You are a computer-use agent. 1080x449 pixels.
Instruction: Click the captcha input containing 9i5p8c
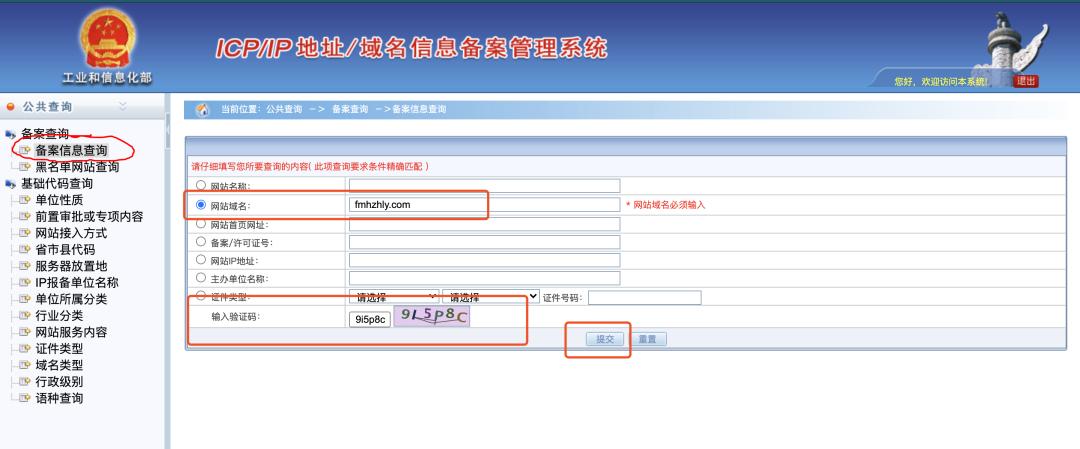[370, 319]
